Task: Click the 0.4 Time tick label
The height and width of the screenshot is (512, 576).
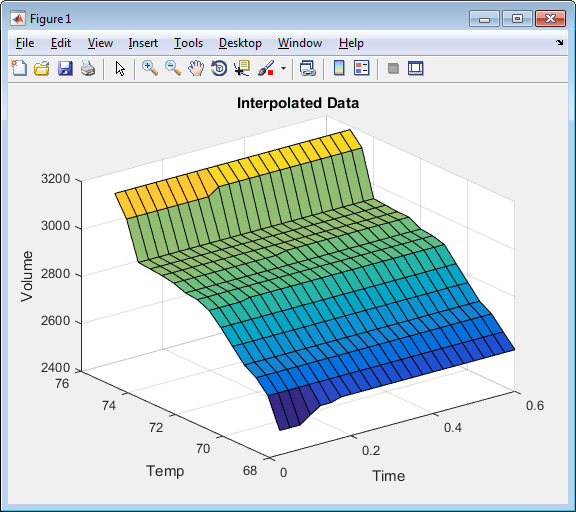Action: pyautogui.click(x=453, y=428)
